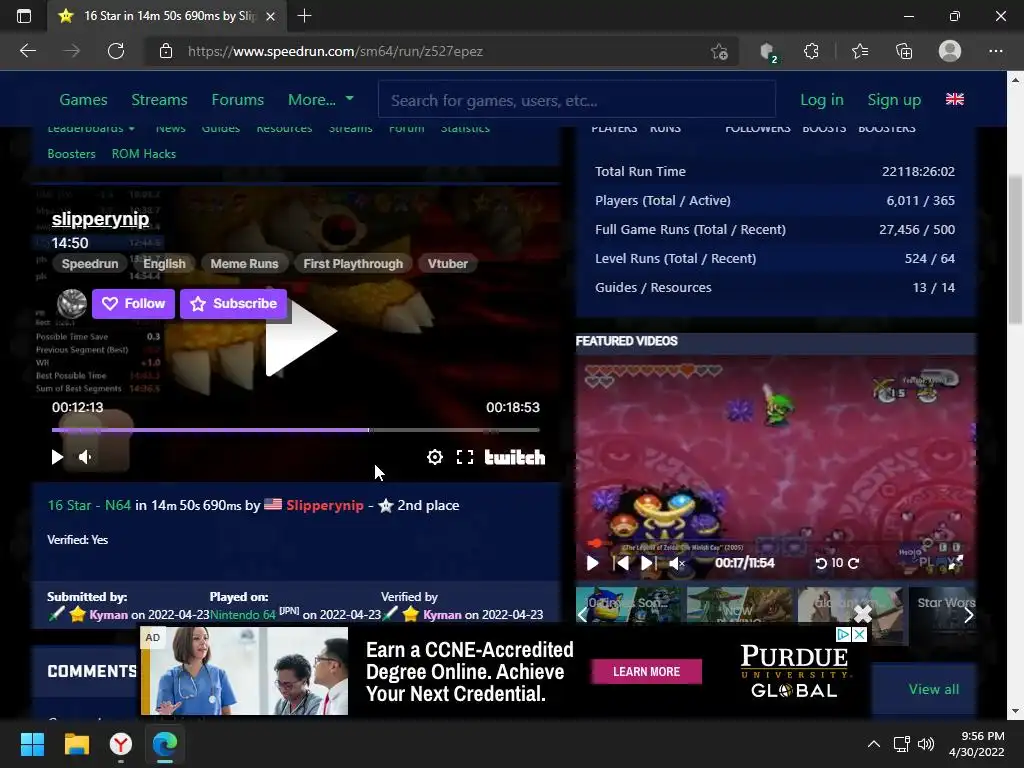Close the Purdue ad banner
1024x768 pixels.
[859, 634]
